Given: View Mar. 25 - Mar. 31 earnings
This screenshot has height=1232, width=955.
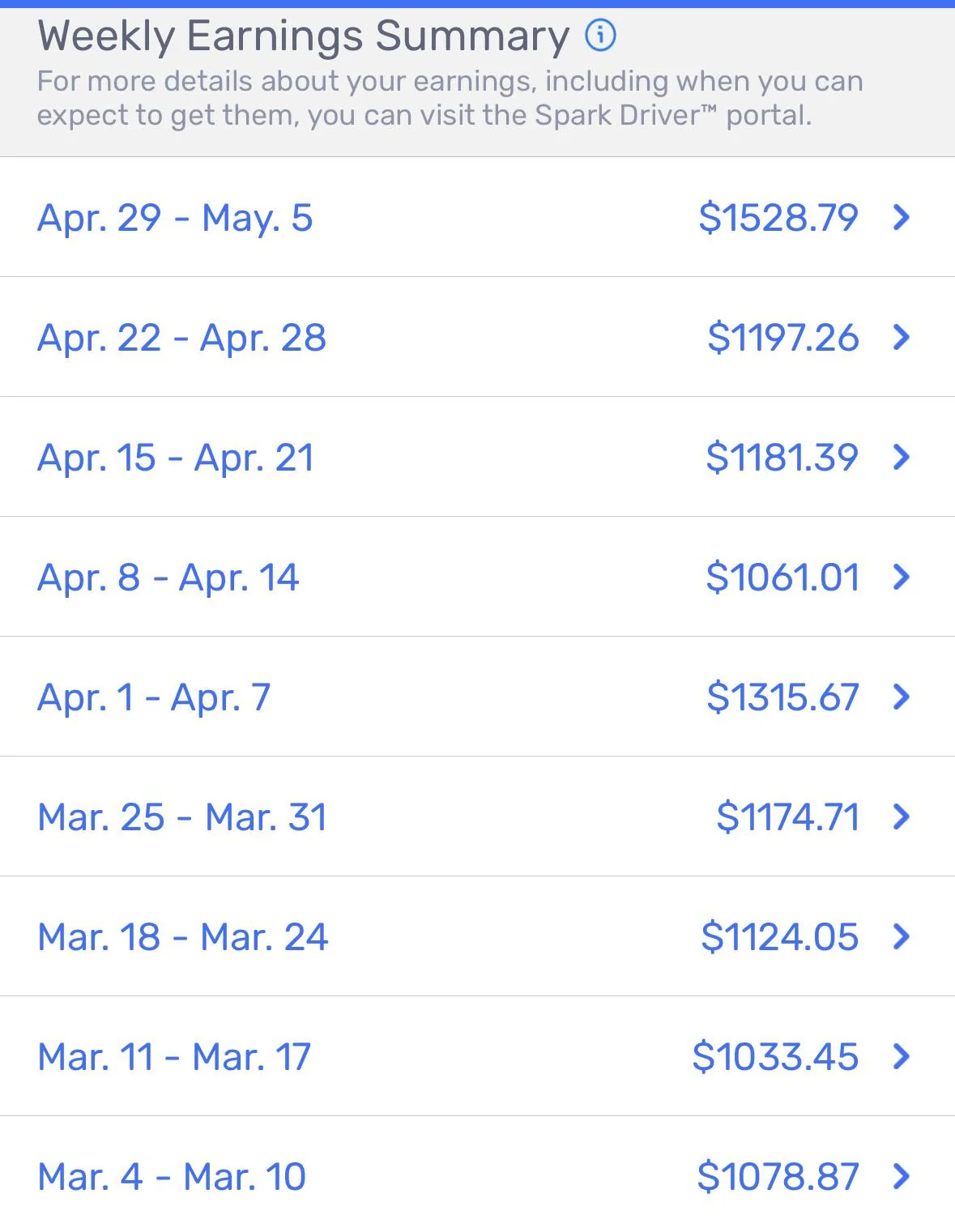Looking at the screenshot, I should (182, 817).
